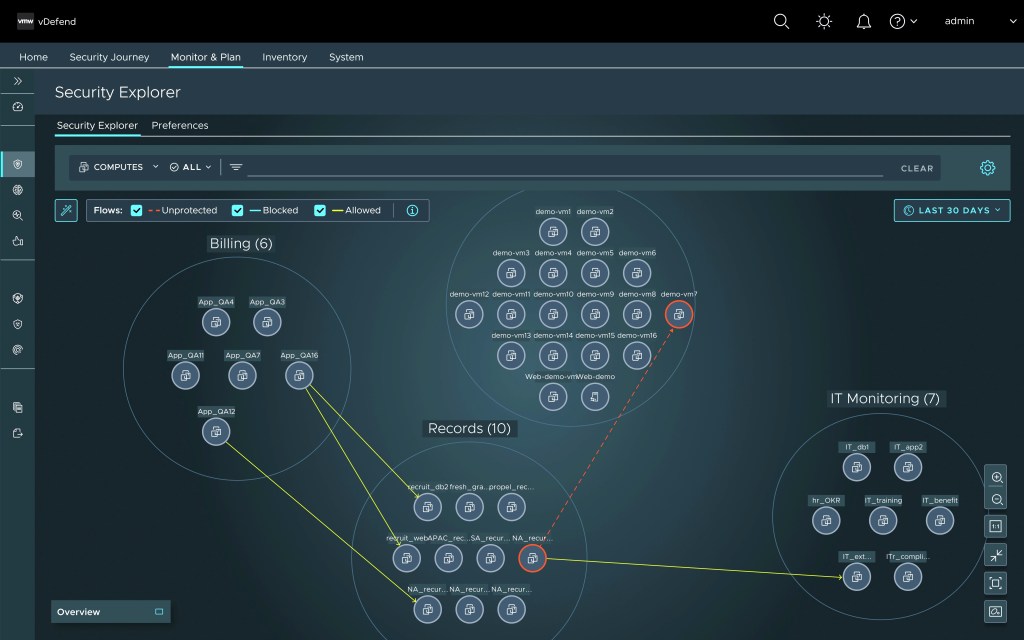Zoom out of the topology canvas
The image size is (1024, 640).
996,500
